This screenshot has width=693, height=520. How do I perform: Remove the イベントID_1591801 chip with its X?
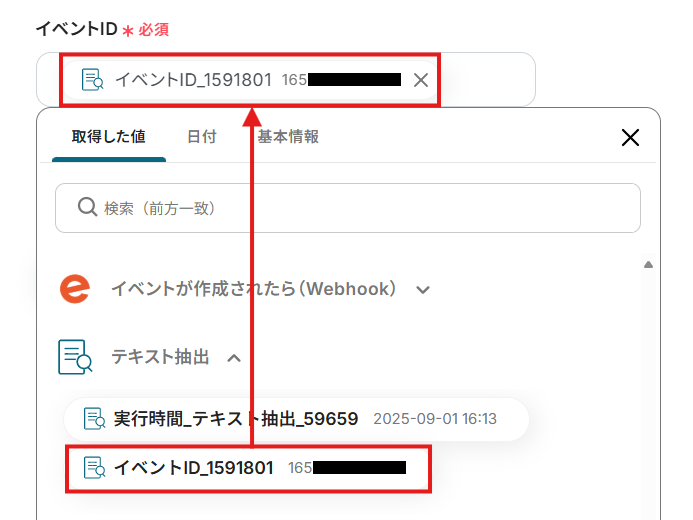[421, 80]
